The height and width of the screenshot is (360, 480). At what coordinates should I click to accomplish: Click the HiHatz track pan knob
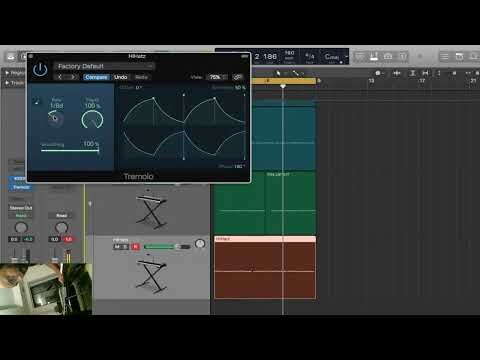coord(200,244)
